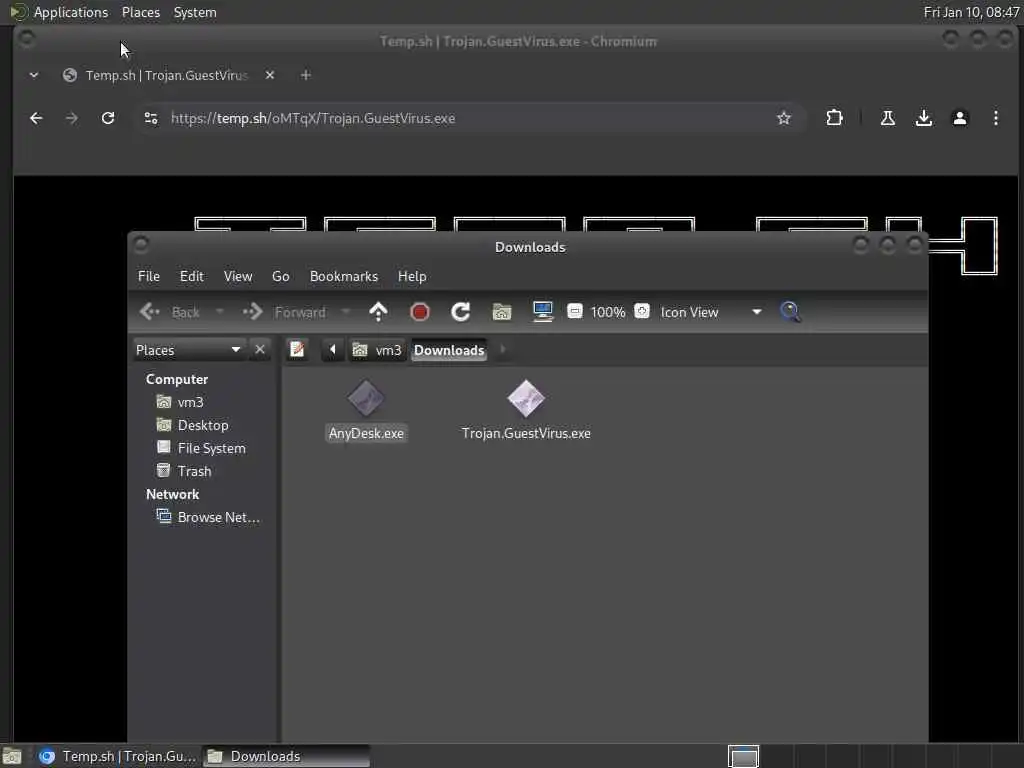This screenshot has height=768, width=1024.
Task: Click the Up arrow in Downloads toolbar
Action: [x=378, y=312]
